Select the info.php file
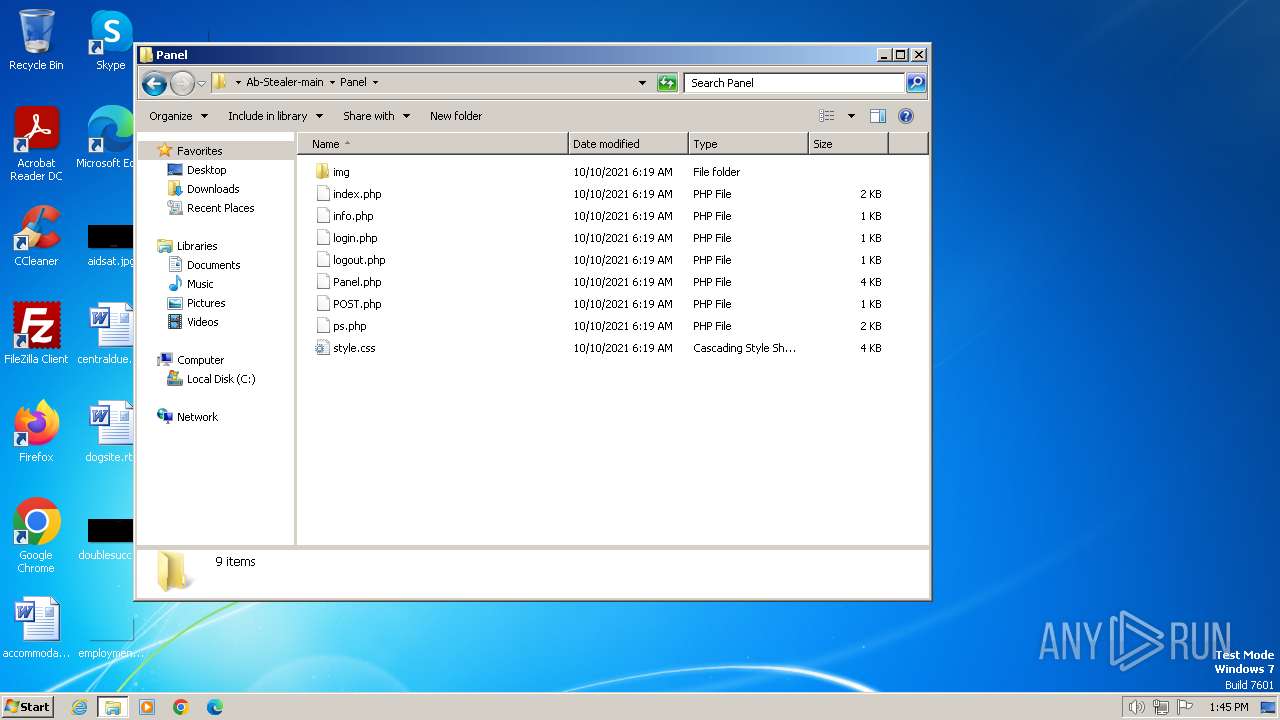 coord(352,216)
